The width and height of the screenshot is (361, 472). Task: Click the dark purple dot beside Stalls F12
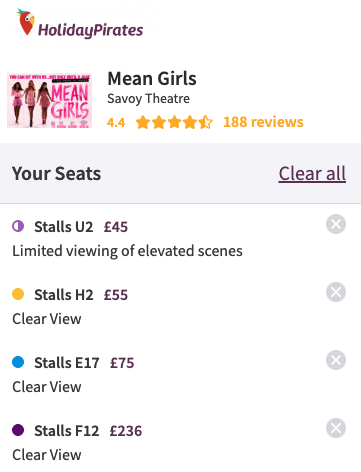click(18, 430)
